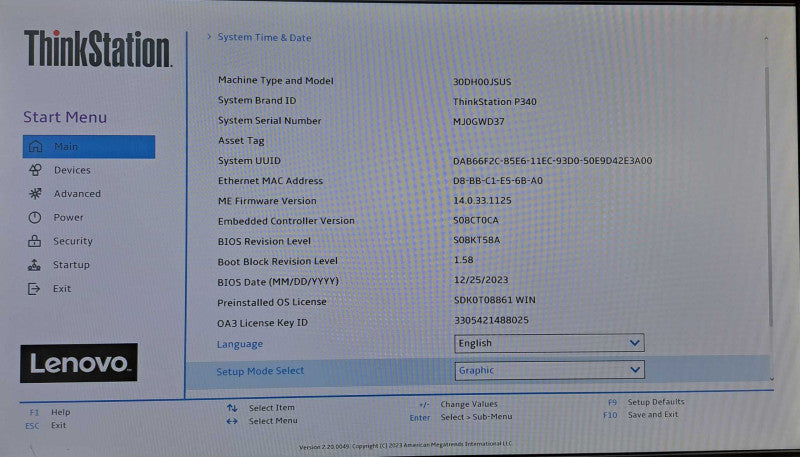
Task: Click Enter Select Sub-Menu hint
Action: point(461,417)
